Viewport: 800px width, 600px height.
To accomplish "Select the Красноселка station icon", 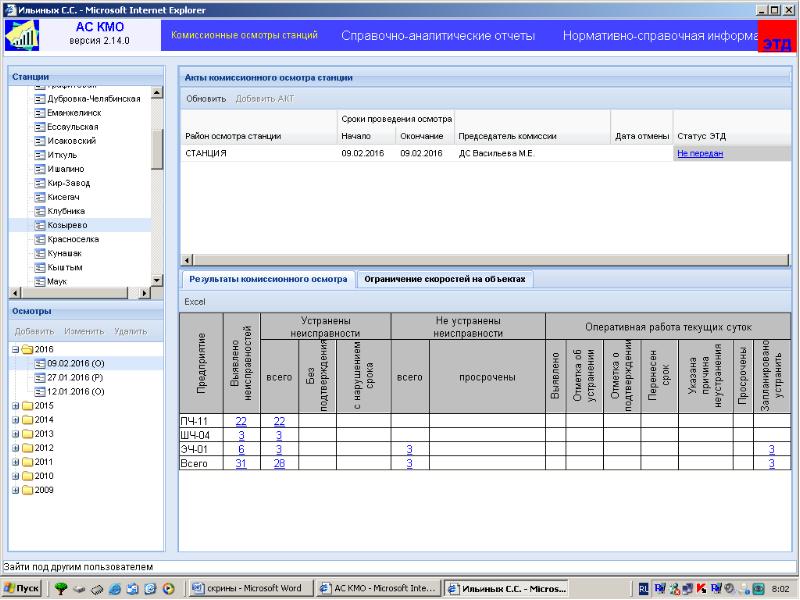I will coord(40,239).
